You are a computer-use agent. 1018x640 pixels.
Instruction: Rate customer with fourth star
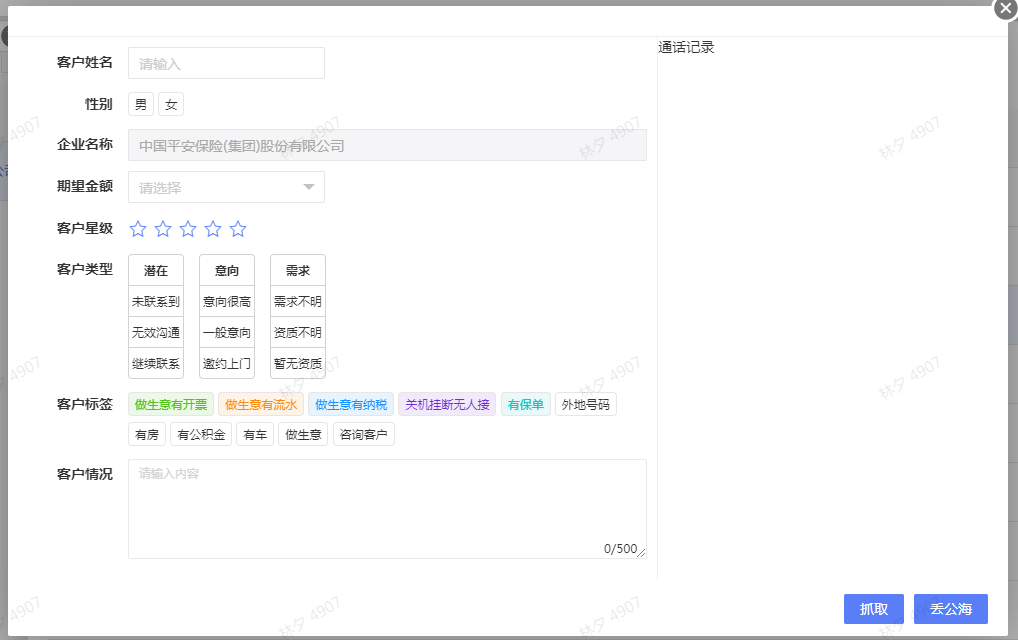(x=213, y=228)
